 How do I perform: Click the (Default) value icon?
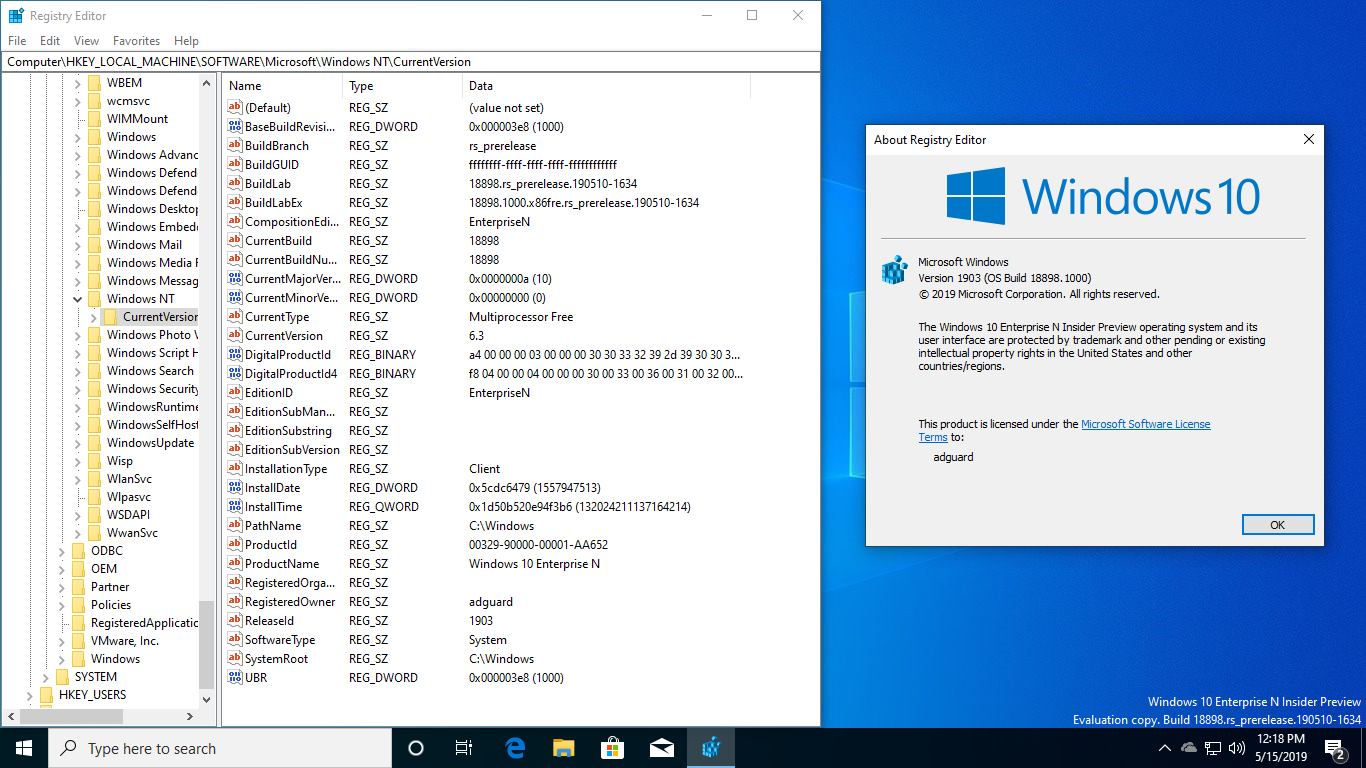(235, 108)
